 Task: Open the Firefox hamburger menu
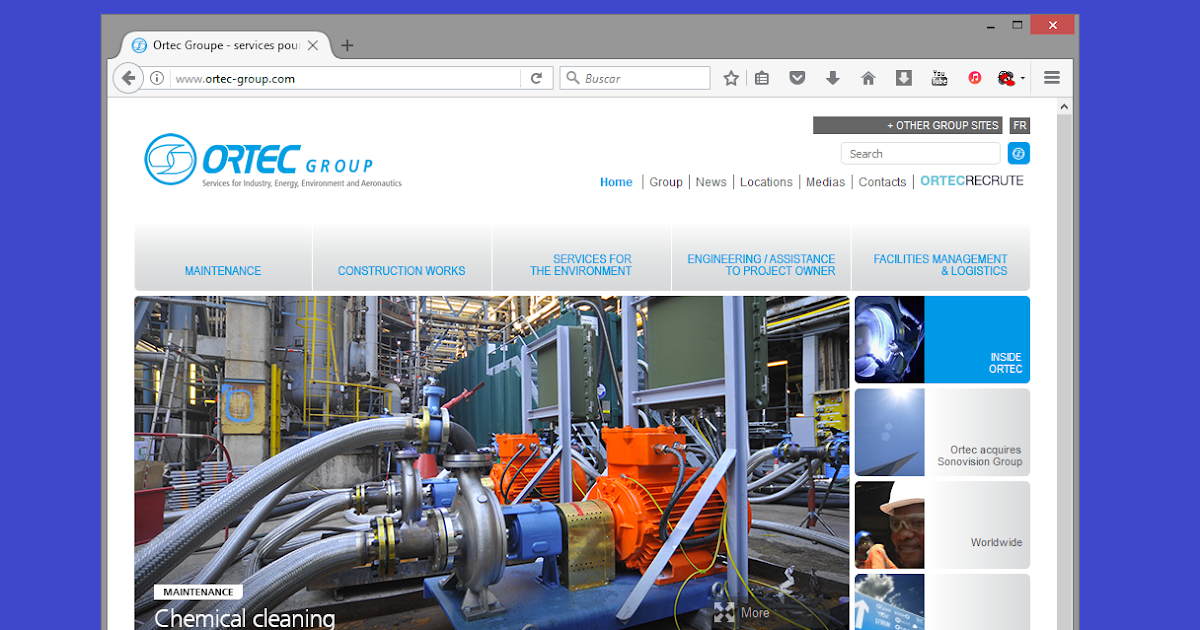[x=1051, y=77]
